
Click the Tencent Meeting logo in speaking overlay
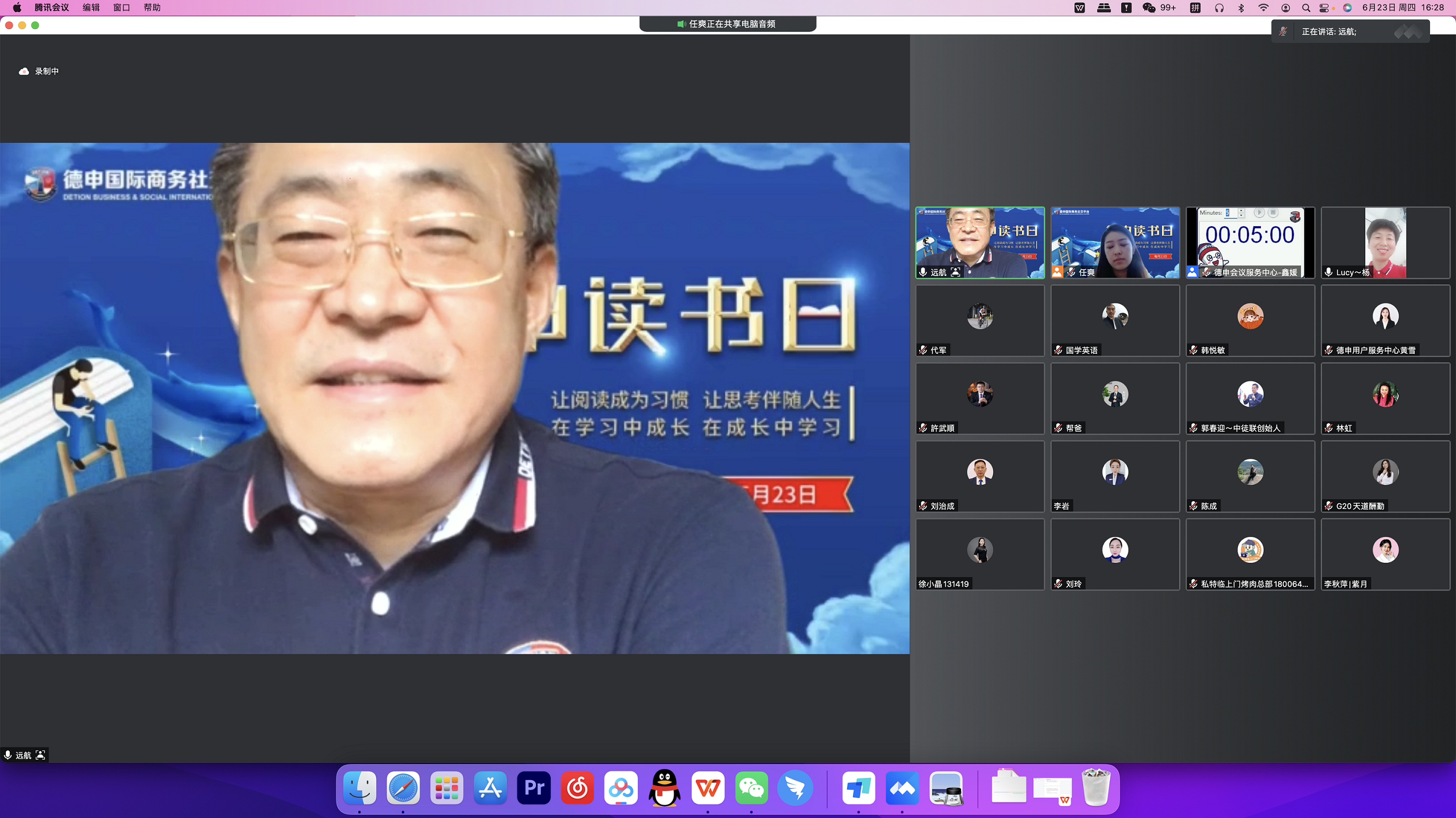click(x=1408, y=32)
